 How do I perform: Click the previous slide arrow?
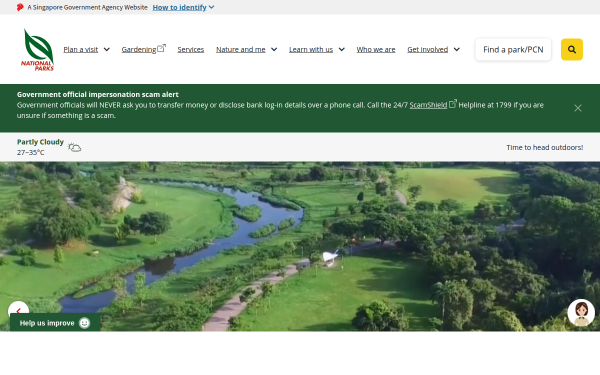tap(18, 310)
